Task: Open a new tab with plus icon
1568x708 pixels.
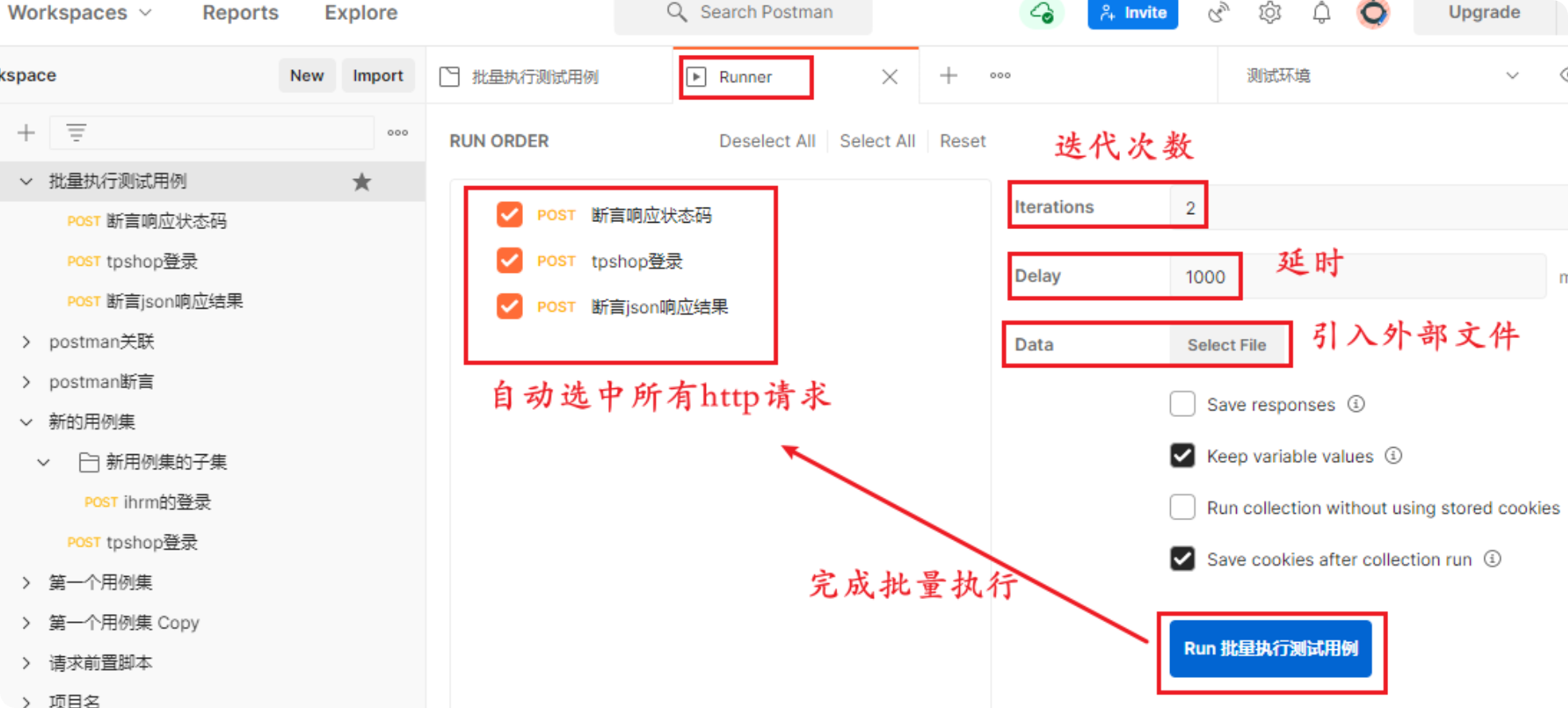Action: (948, 76)
